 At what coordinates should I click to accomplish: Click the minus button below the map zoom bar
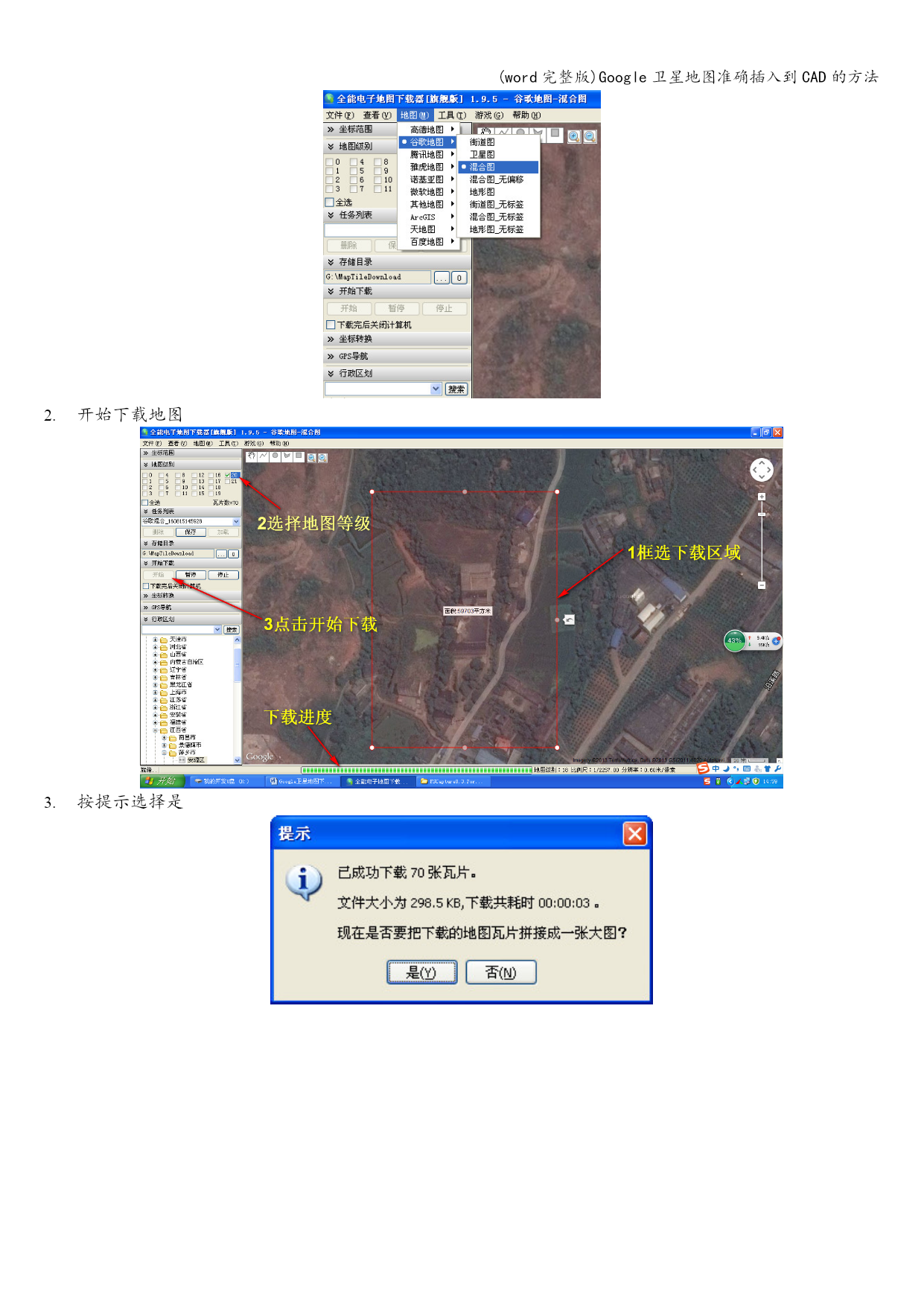click(x=762, y=585)
